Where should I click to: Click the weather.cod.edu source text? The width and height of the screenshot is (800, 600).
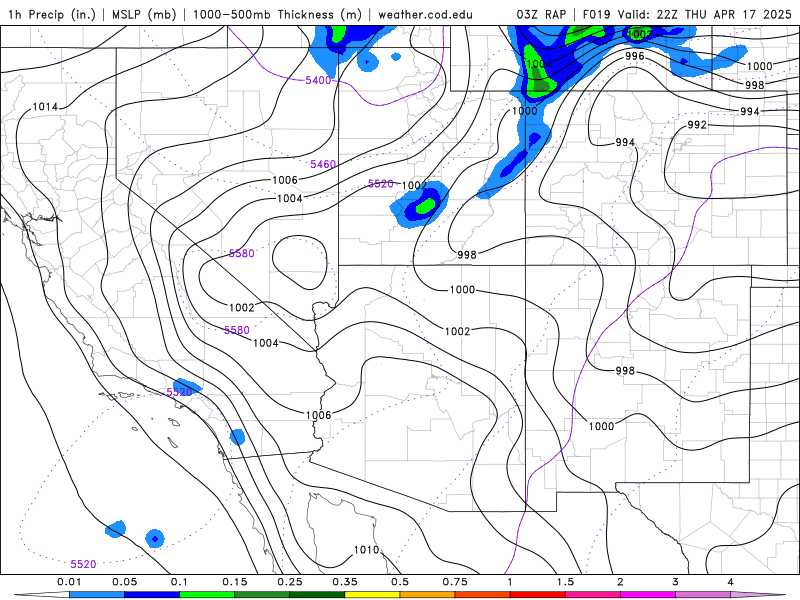click(x=425, y=14)
